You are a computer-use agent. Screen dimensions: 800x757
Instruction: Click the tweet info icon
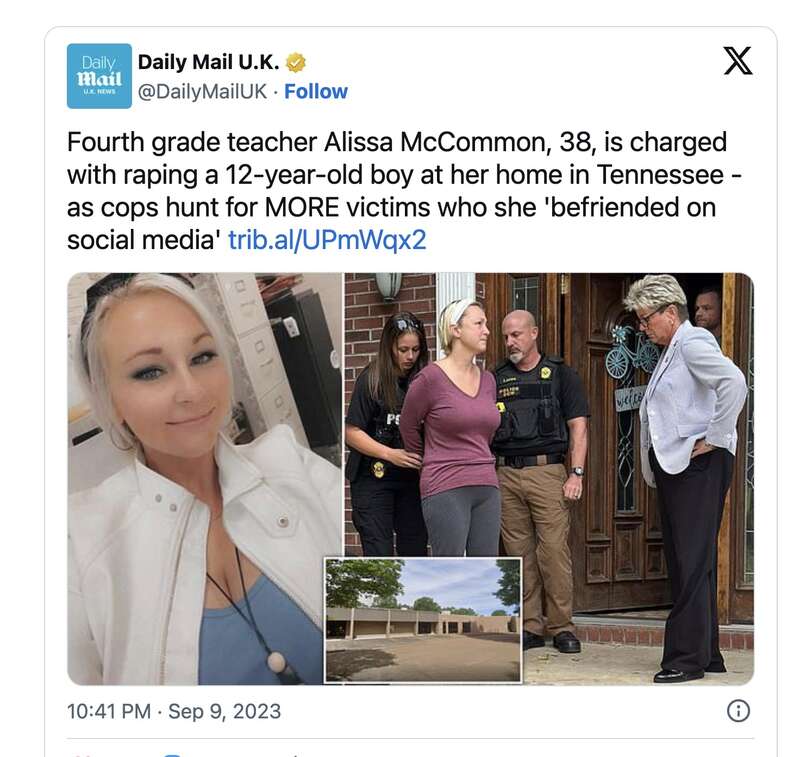[738, 711]
